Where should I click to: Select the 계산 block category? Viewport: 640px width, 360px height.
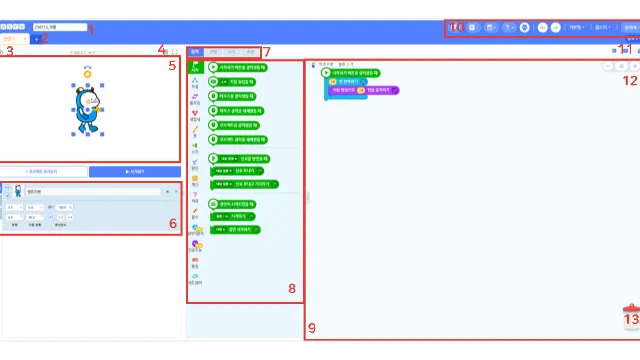[195, 181]
